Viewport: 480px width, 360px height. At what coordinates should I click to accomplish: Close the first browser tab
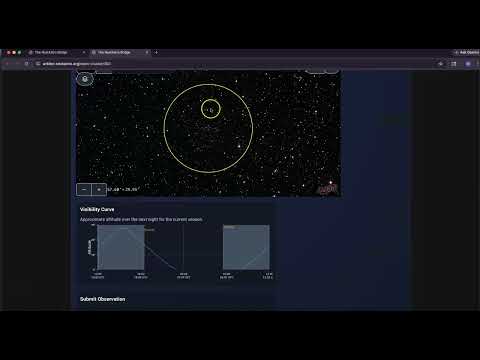[x=84, y=52]
